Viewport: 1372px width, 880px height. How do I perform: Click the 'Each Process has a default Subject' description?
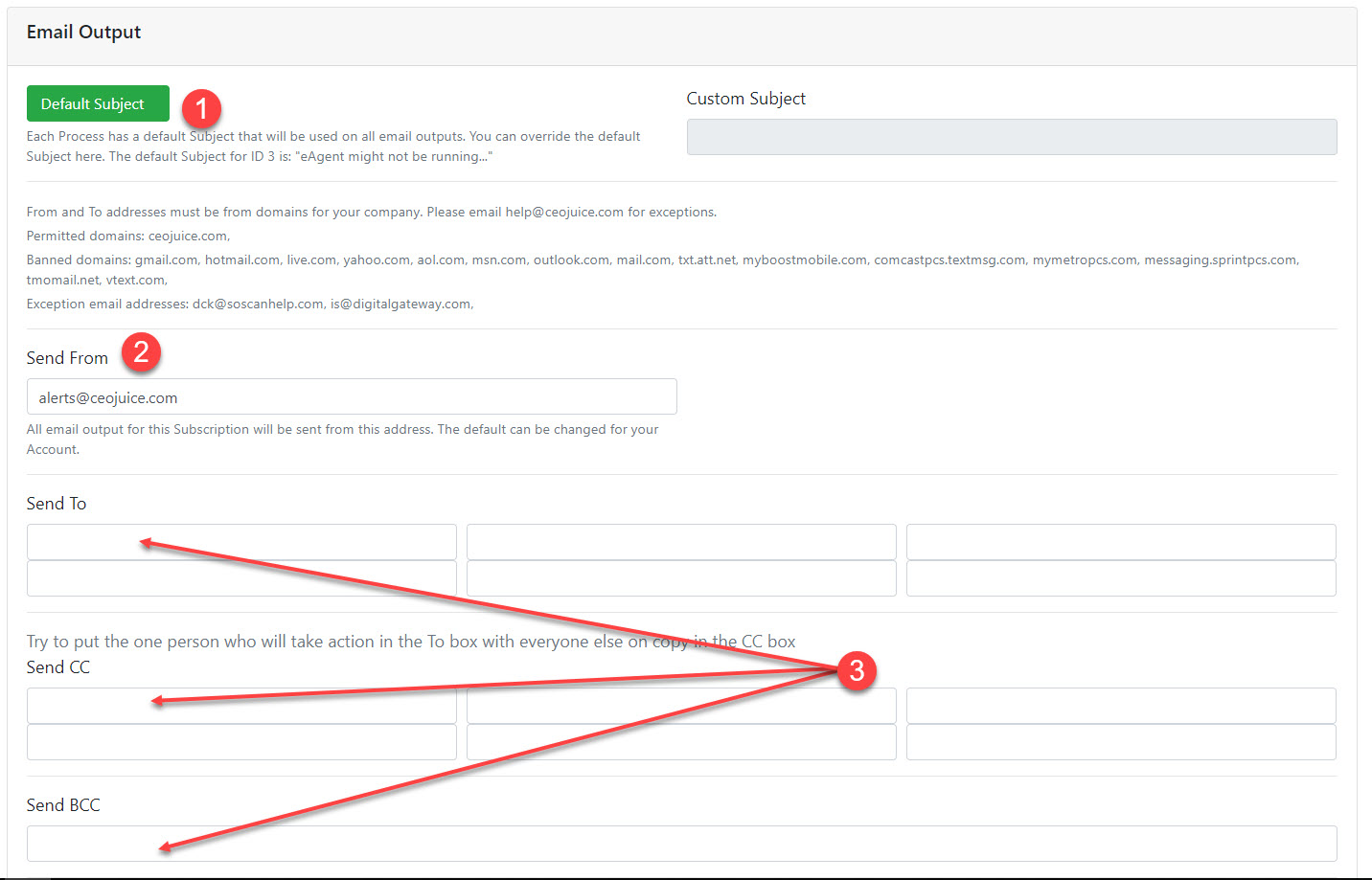(x=333, y=147)
